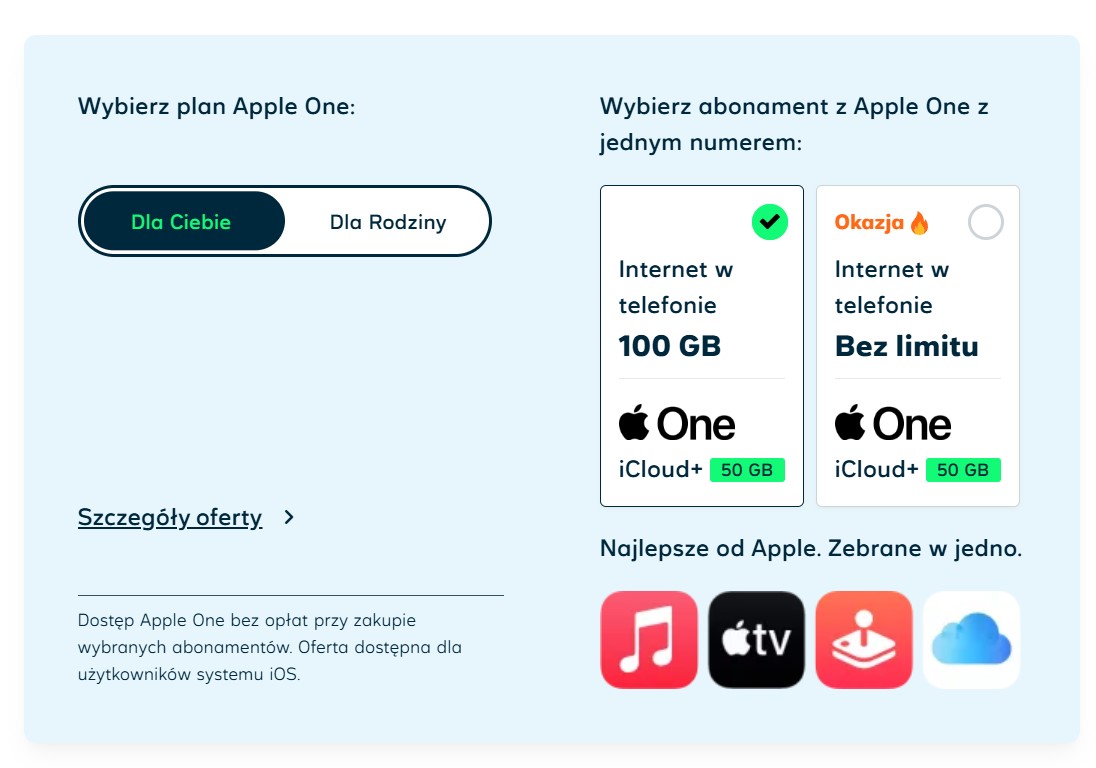Click the 50 GB badge in Bez limitu card

(963, 470)
